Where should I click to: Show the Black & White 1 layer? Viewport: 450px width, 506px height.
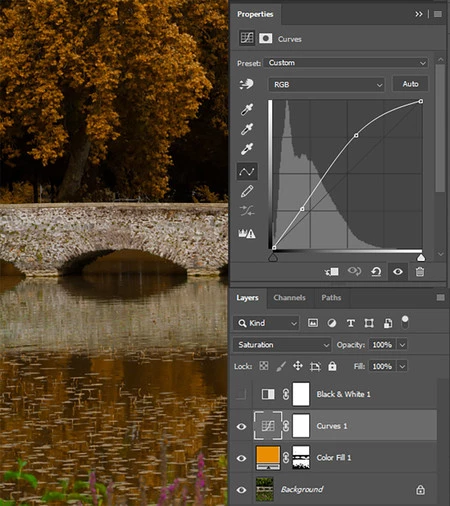[x=241, y=394]
